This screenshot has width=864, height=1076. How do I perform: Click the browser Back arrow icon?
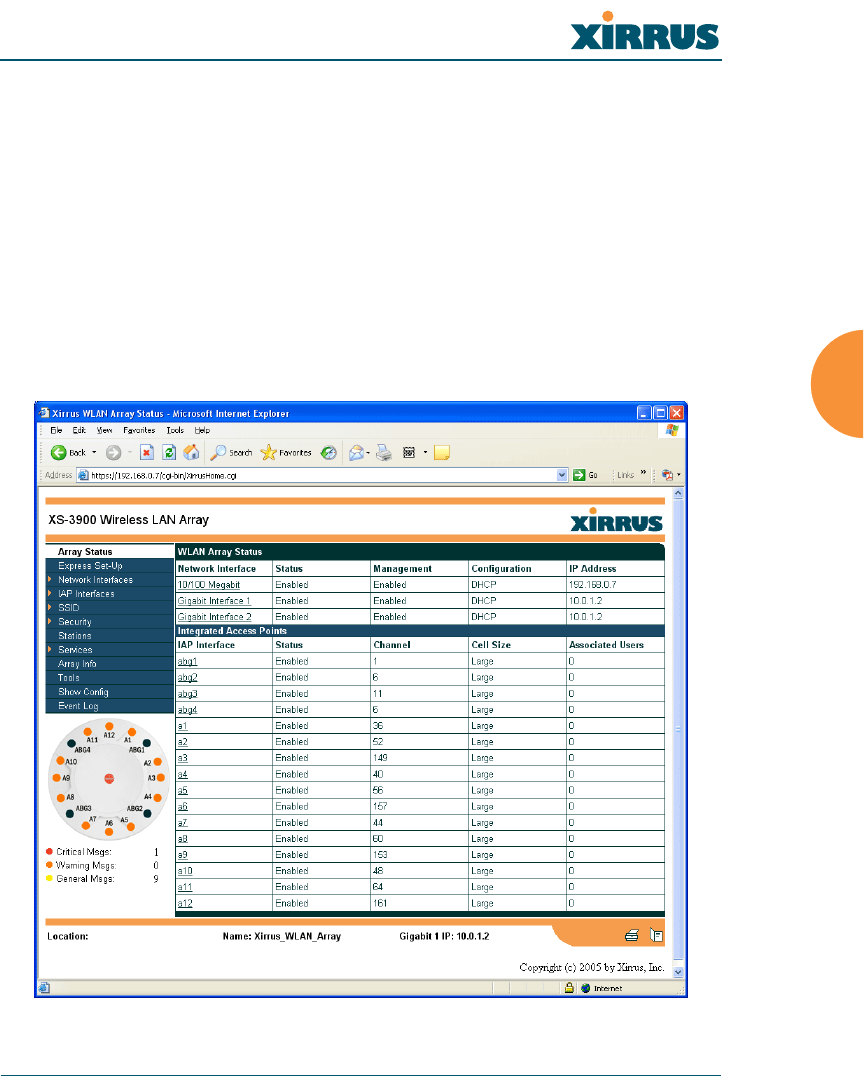(x=58, y=452)
